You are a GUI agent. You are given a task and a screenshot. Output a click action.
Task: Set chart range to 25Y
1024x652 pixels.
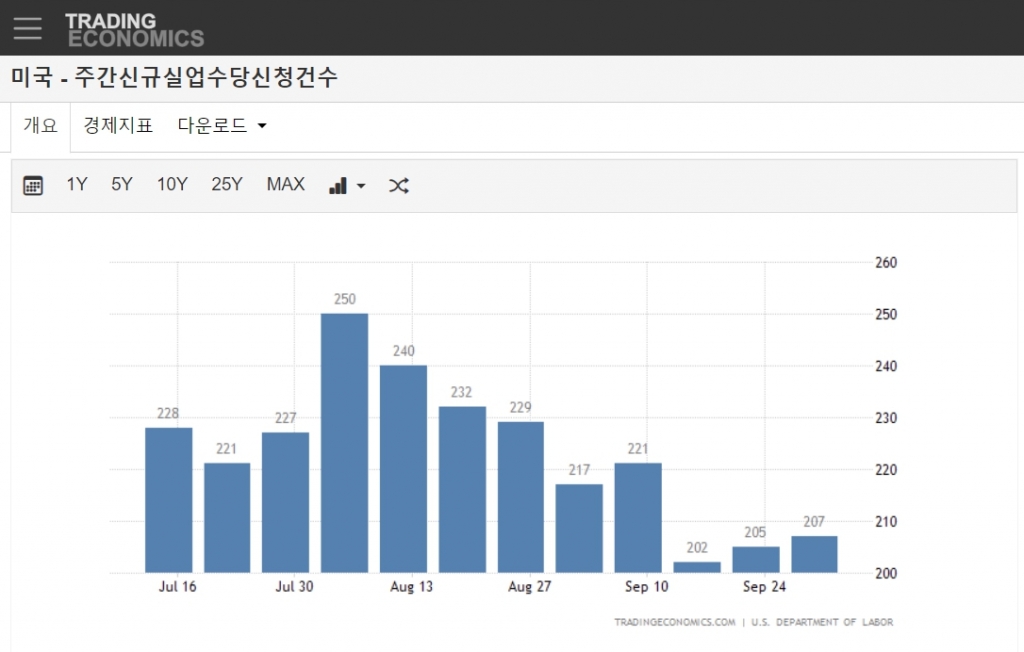[x=227, y=184]
